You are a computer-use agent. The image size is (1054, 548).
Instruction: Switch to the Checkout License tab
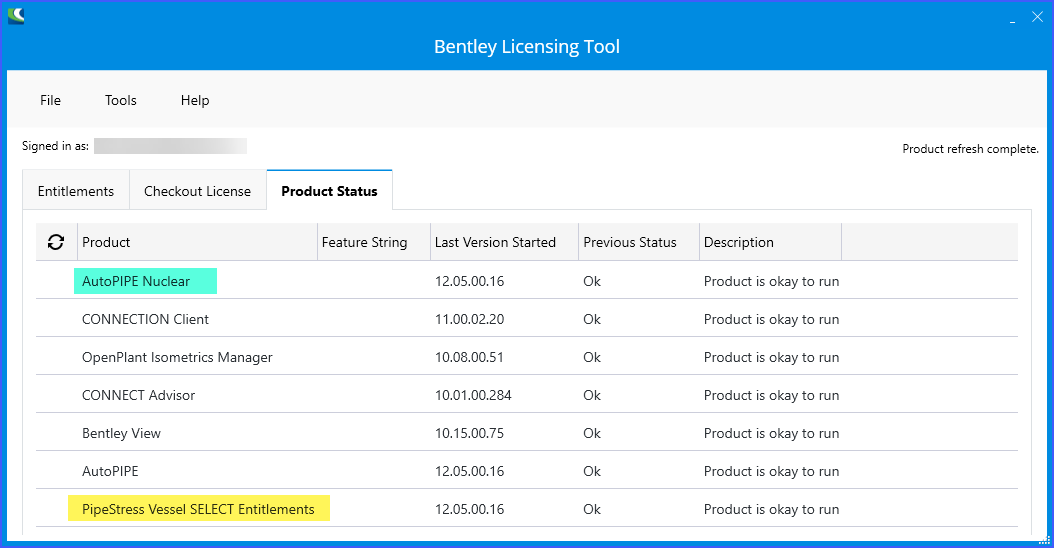197,191
